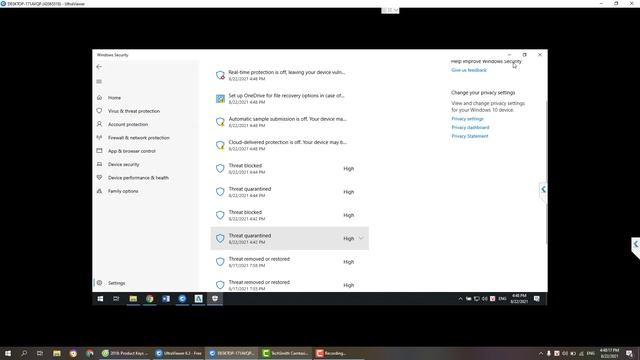Open the Home page in sidebar
This screenshot has width=640, height=360.
pyautogui.click(x=114, y=98)
